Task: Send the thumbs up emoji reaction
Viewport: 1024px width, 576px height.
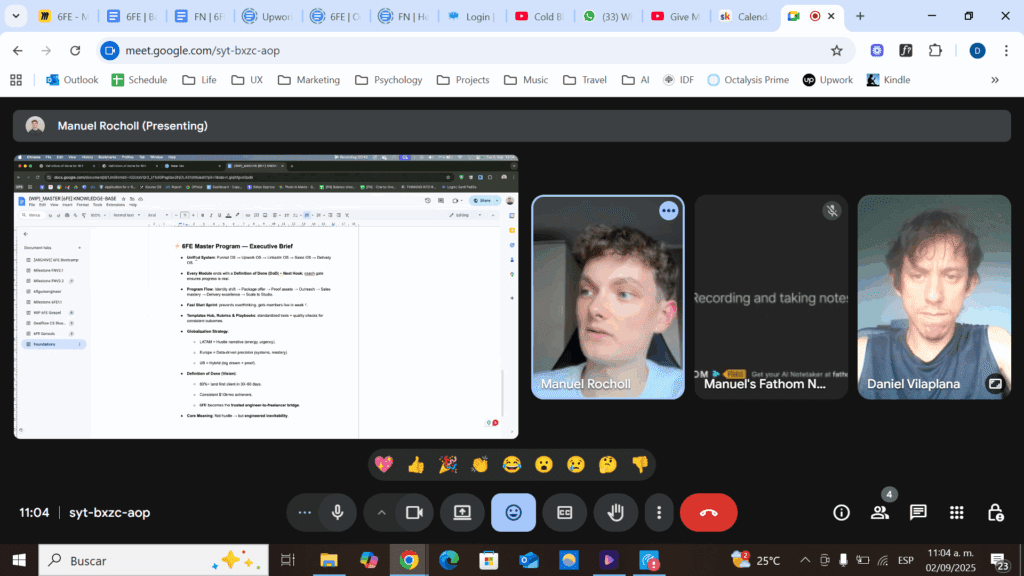Action: tap(416, 464)
